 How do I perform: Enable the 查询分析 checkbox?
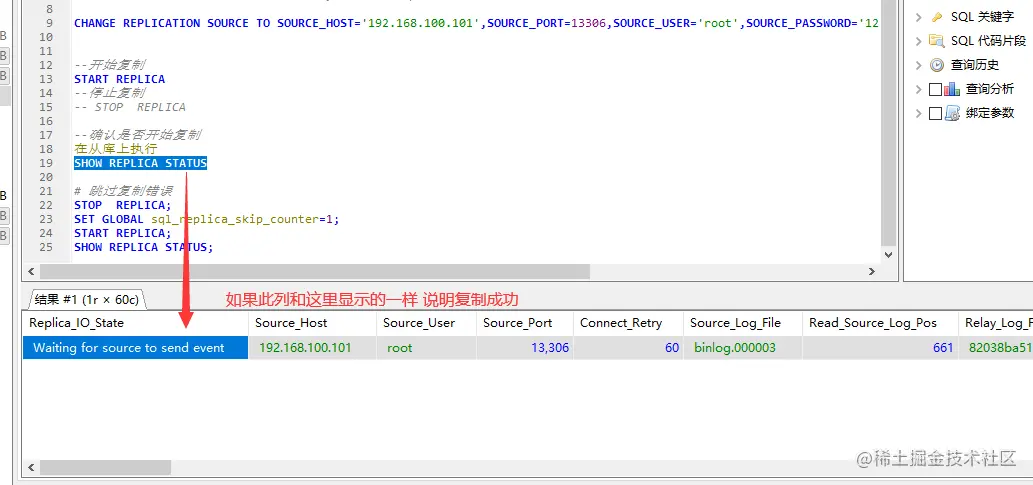tap(935, 89)
